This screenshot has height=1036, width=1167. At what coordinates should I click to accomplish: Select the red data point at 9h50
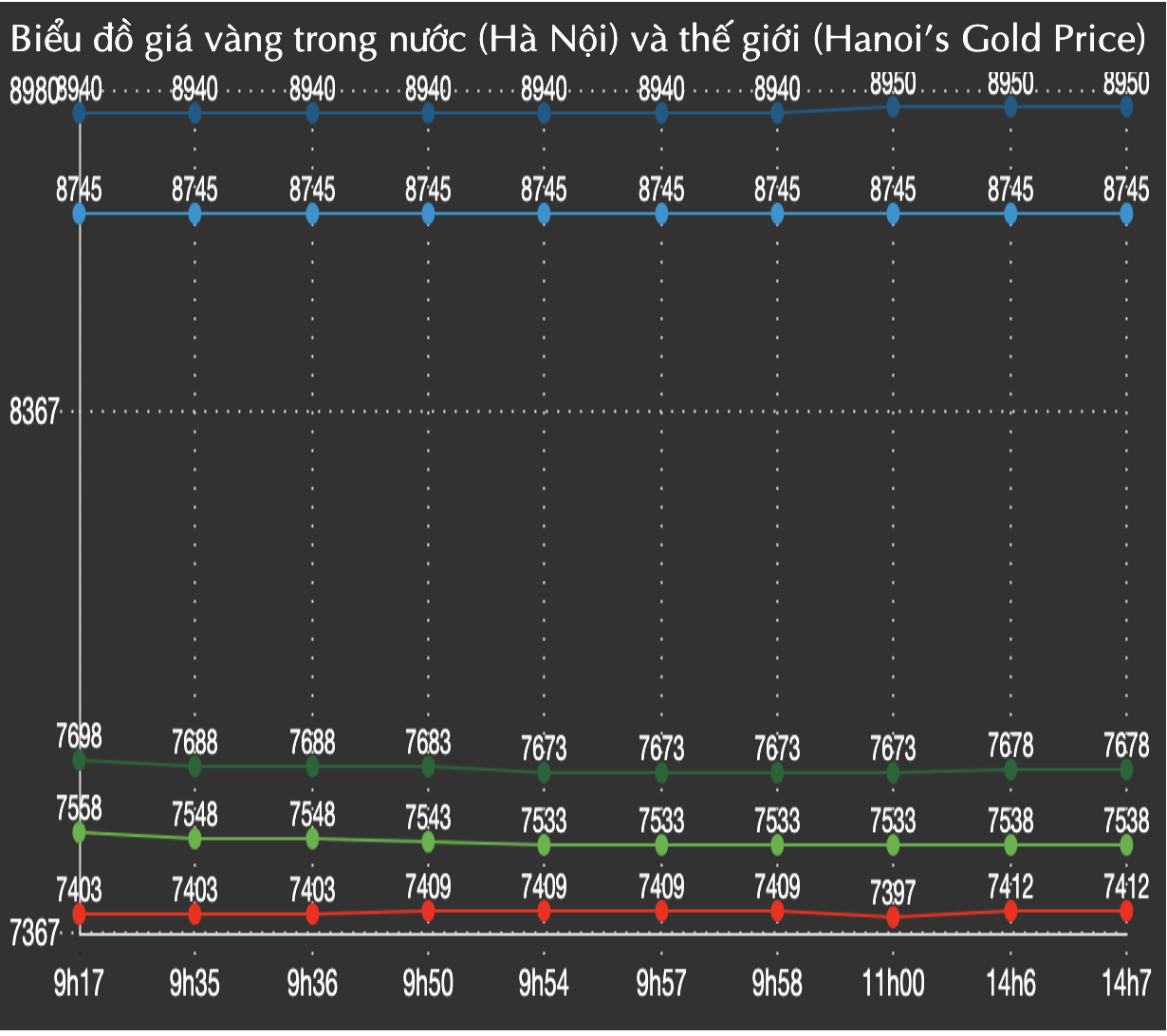(x=428, y=911)
